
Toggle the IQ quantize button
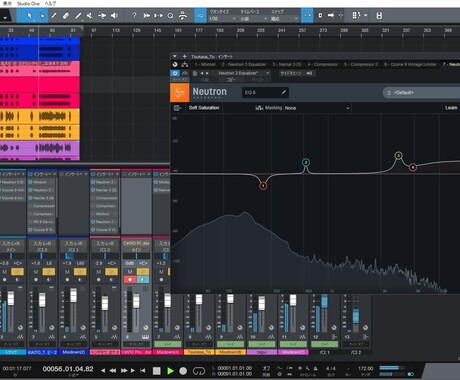pos(200,16)
